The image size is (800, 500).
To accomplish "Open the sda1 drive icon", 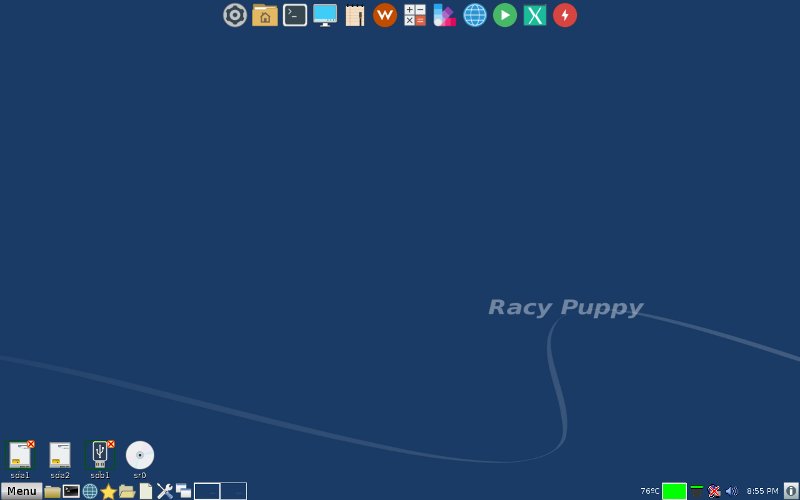I will click(20, 456).
